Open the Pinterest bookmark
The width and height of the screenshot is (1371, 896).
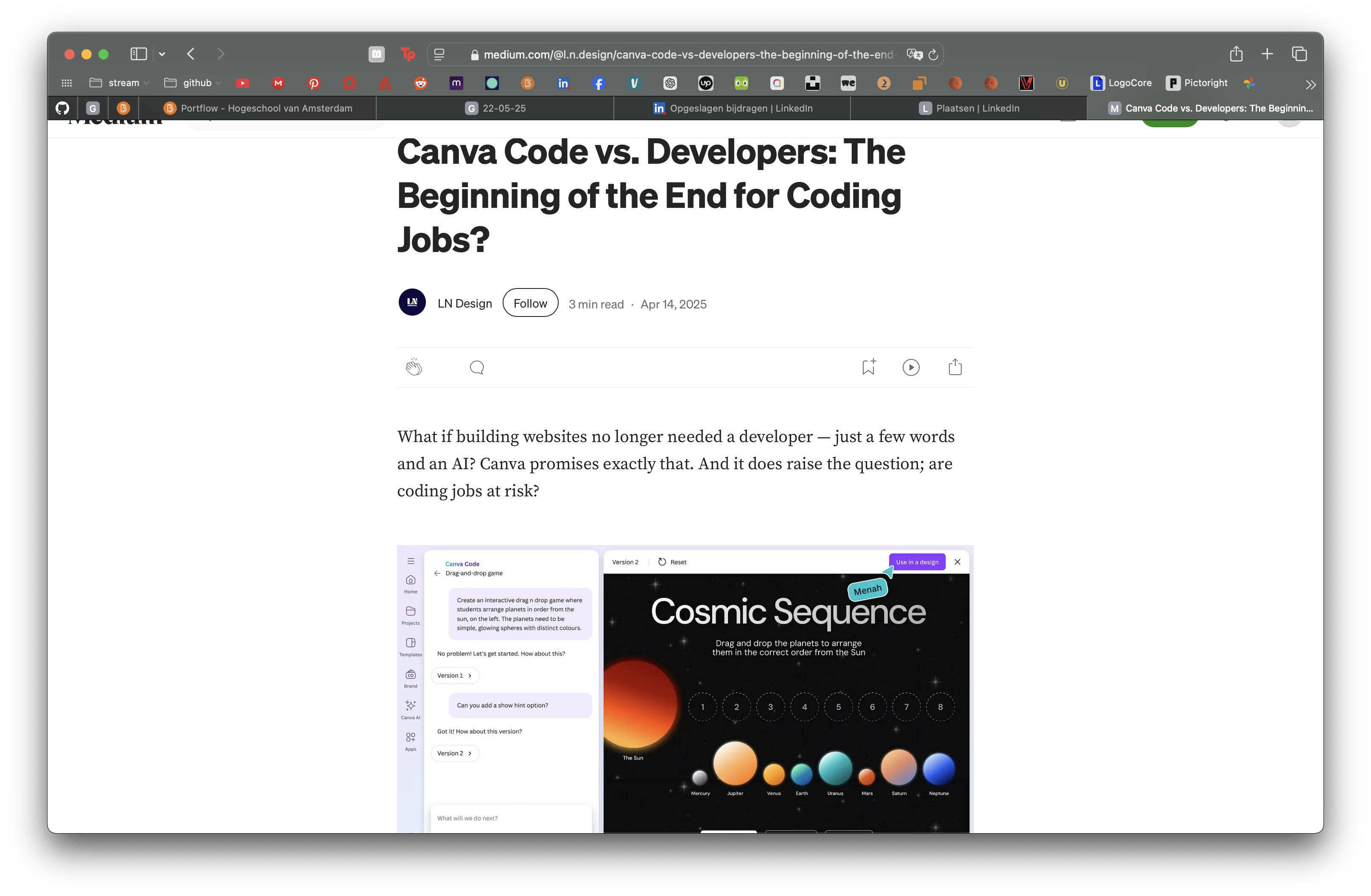tap(313, 83)
